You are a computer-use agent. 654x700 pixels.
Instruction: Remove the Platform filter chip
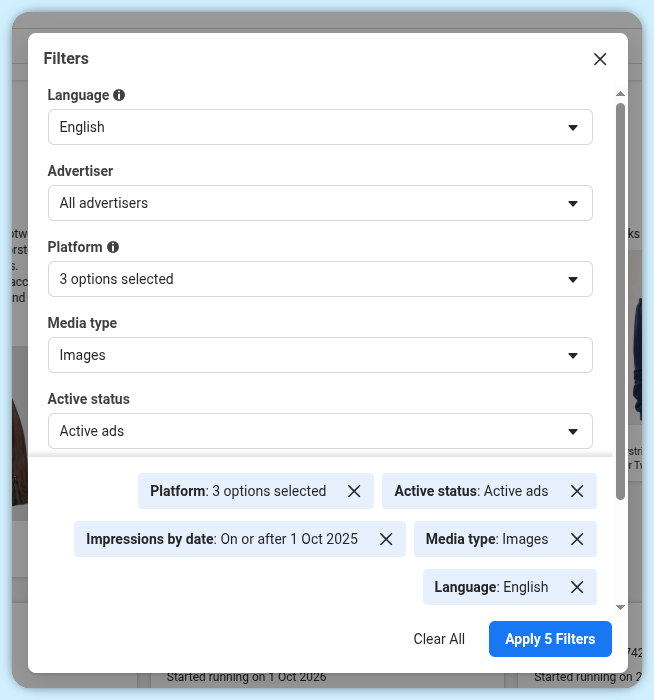[354, 491]
